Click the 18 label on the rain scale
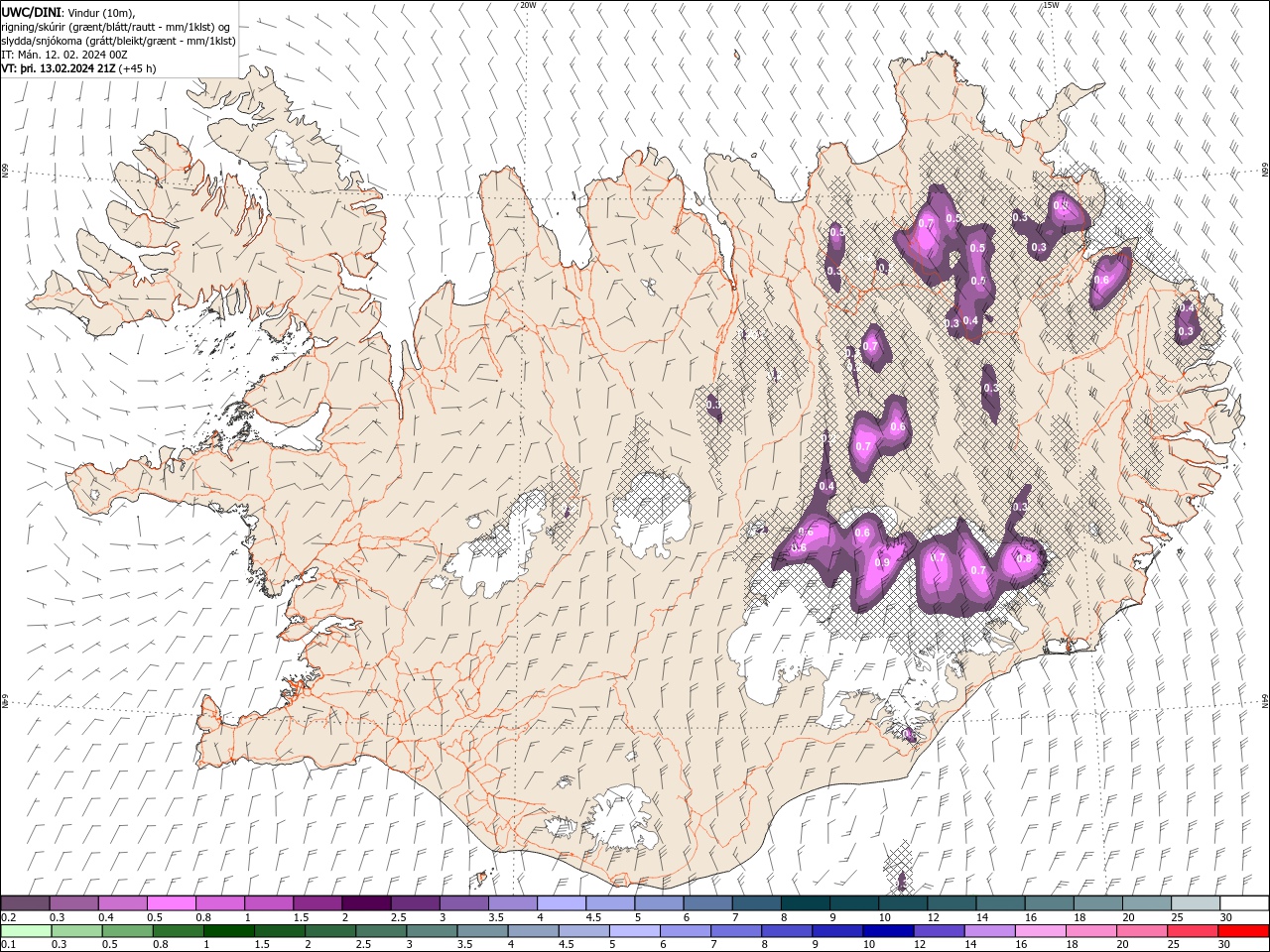 [x=1075, y=945]
